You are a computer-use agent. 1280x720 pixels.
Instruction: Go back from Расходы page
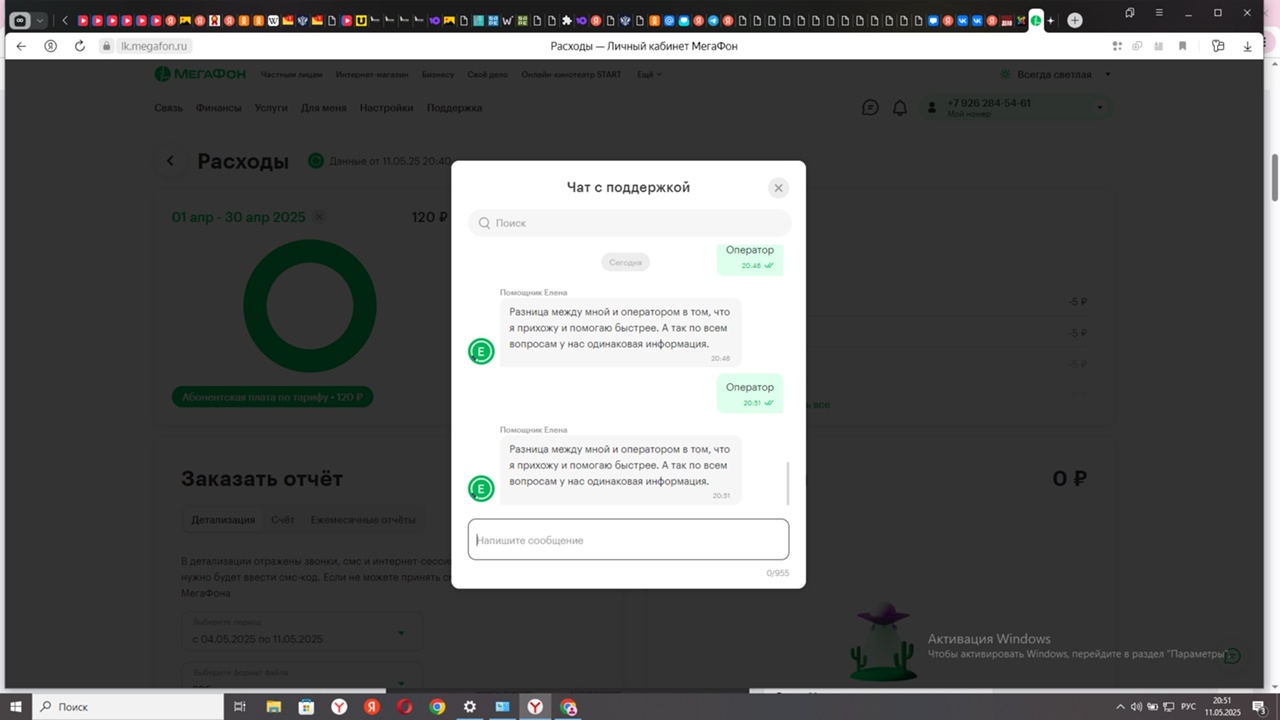click(x=170, y=161)
